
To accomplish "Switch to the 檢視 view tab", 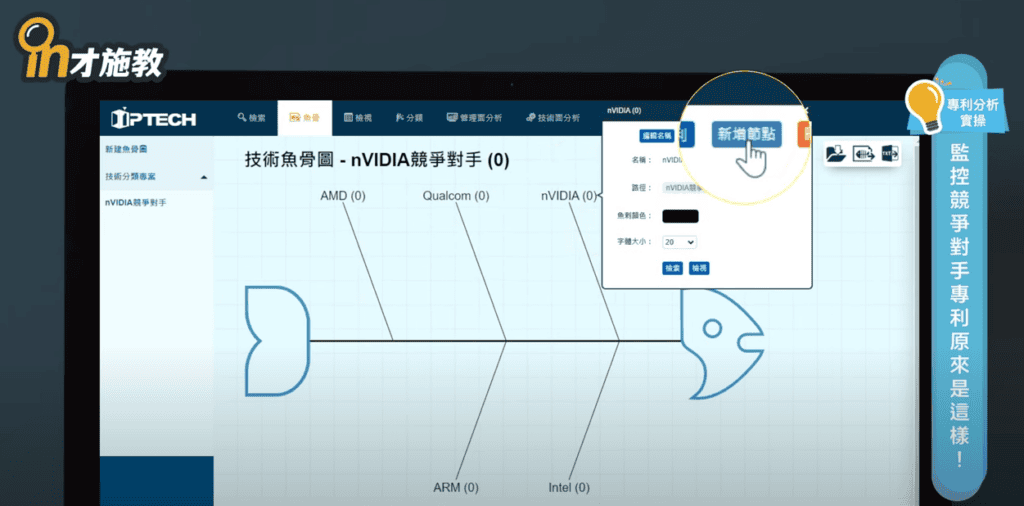I will coord(358,118).
